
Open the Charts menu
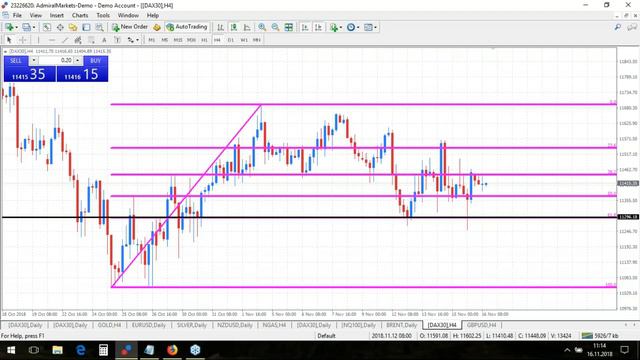coord(80,15)
